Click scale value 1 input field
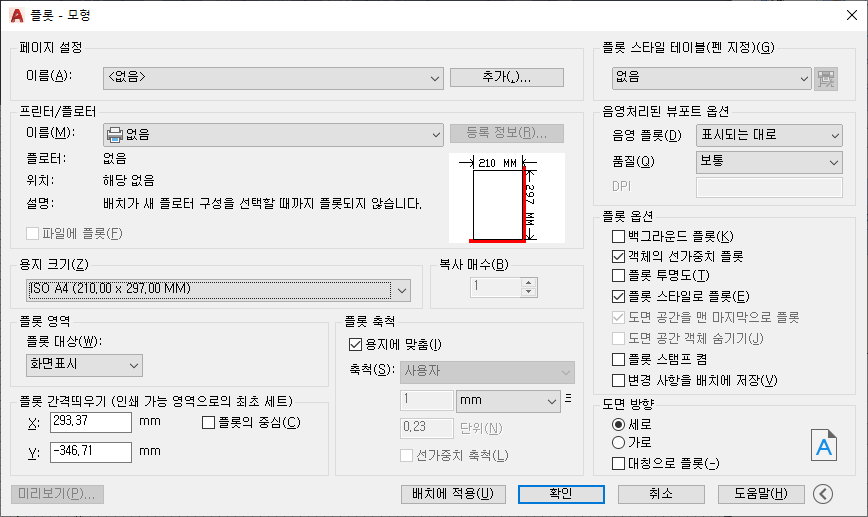 click(x=427, y=400)
